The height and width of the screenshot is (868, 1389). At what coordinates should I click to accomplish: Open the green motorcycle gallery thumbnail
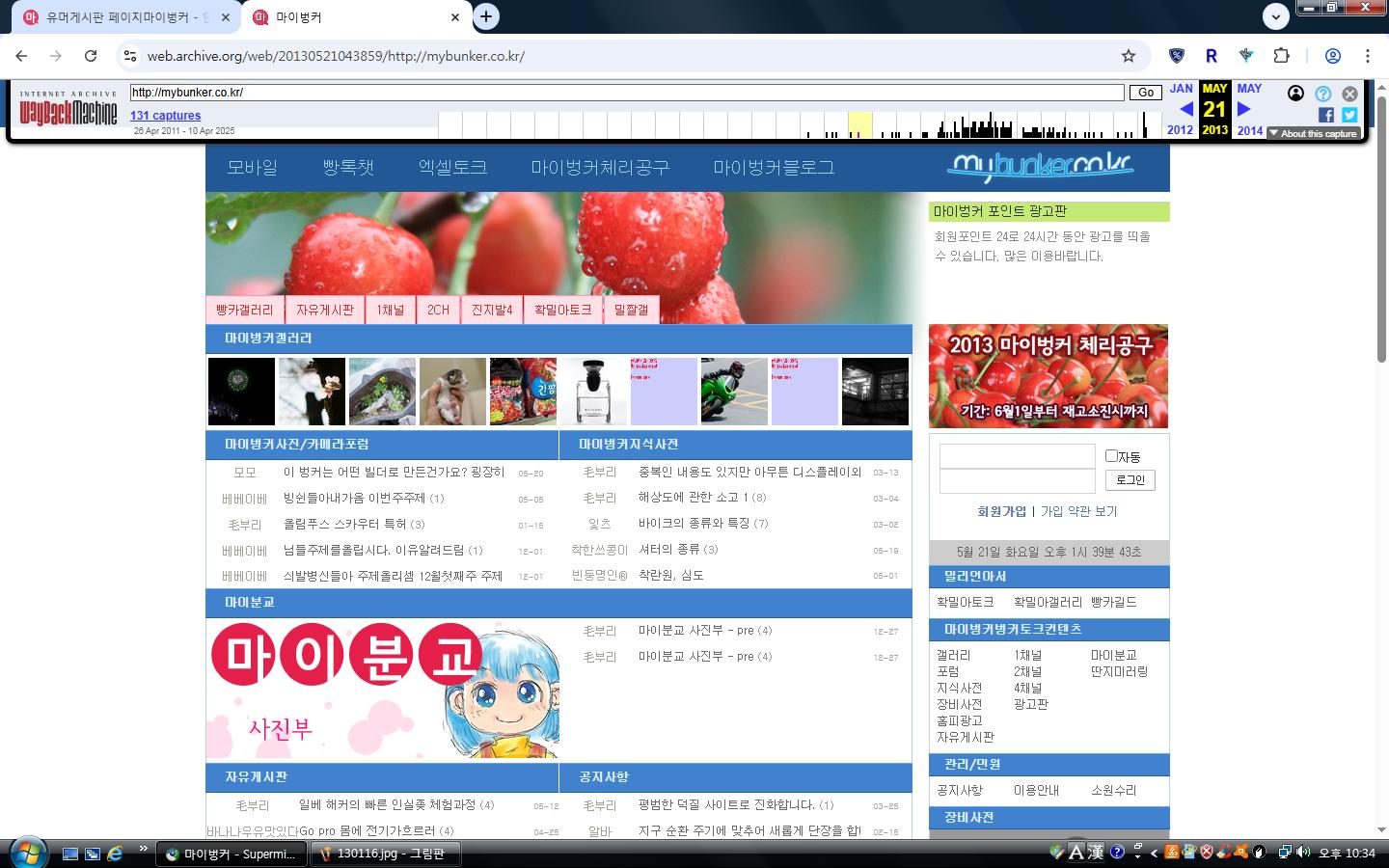click(734, 392)
